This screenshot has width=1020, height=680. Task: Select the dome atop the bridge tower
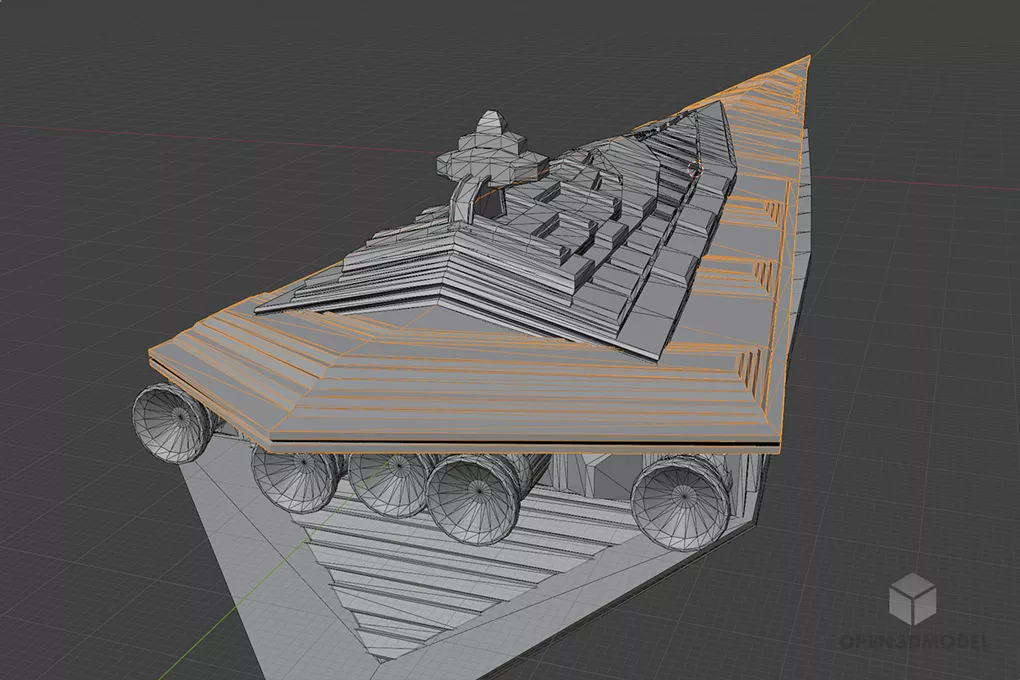pyautogui.click(x=490, y=122)
